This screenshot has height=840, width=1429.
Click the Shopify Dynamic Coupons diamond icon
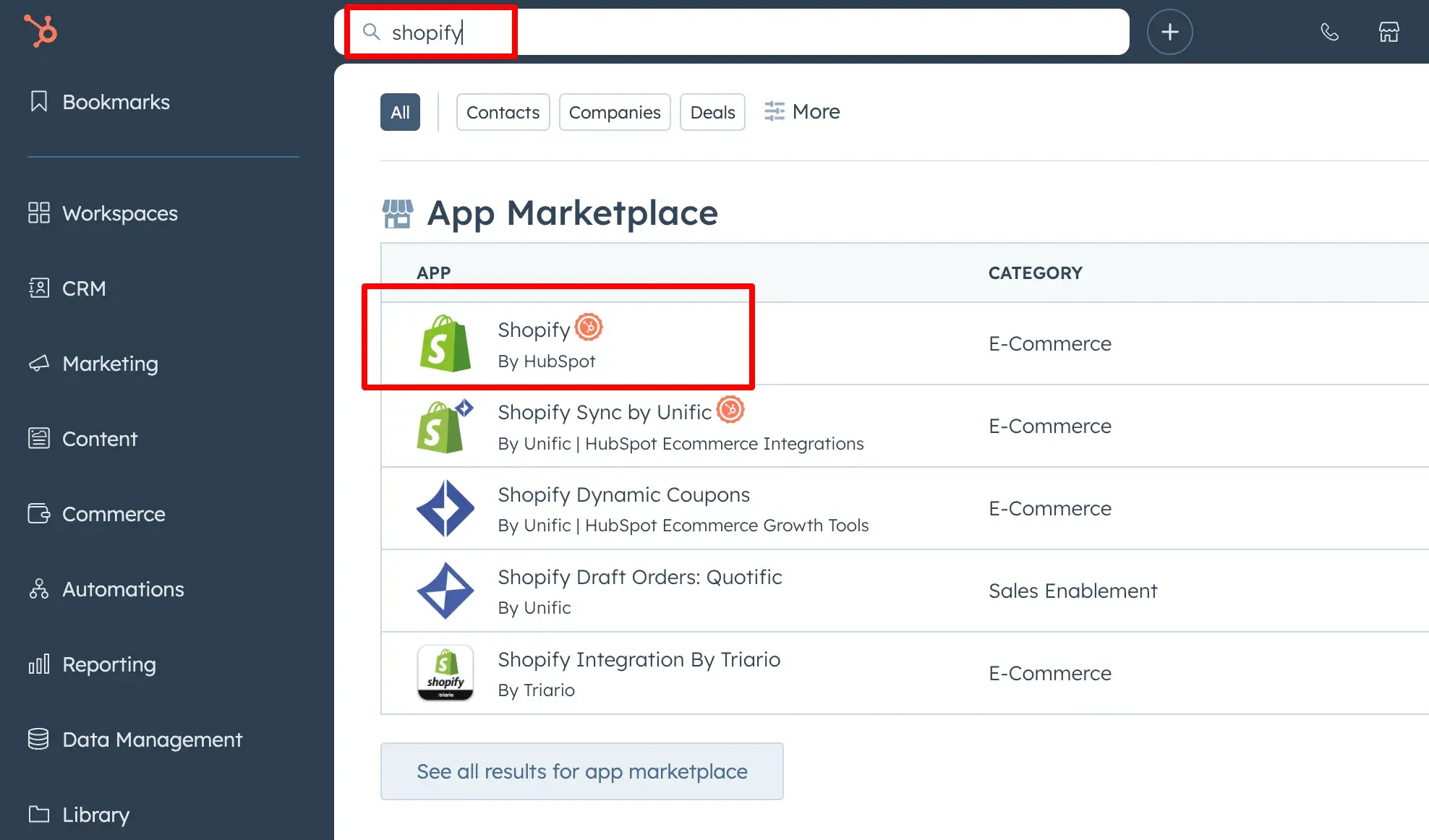click(445, 508)
